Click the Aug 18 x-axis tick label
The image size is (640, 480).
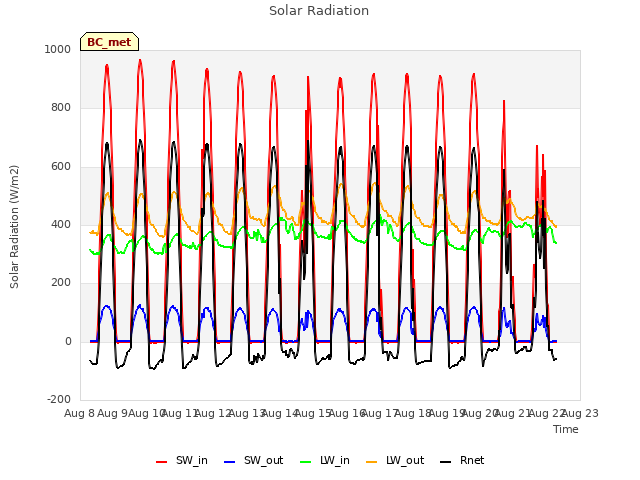[x=413, y=413]
